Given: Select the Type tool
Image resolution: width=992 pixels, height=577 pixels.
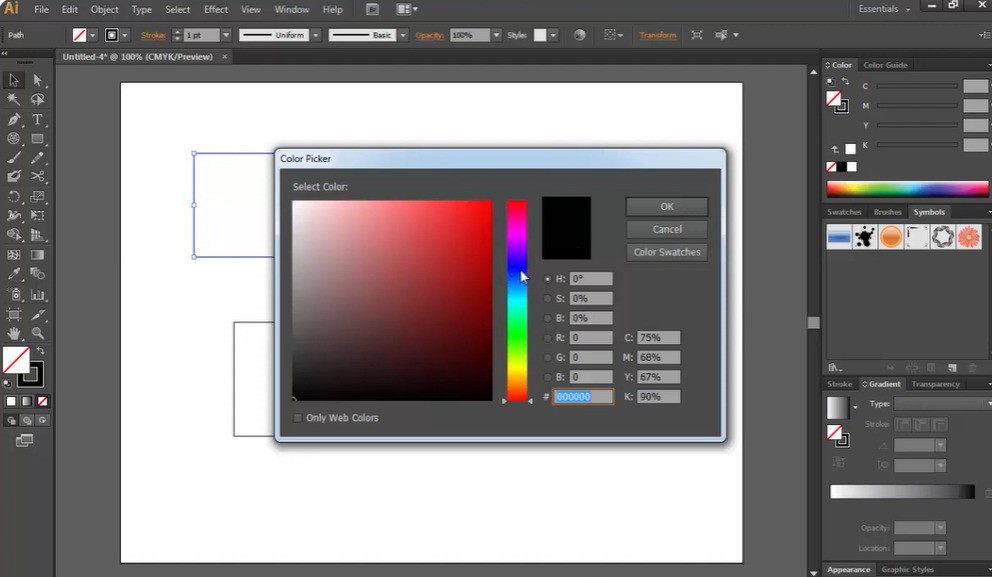Looking at the screenshot, I should pyautogui.click(x=37, y=119).
